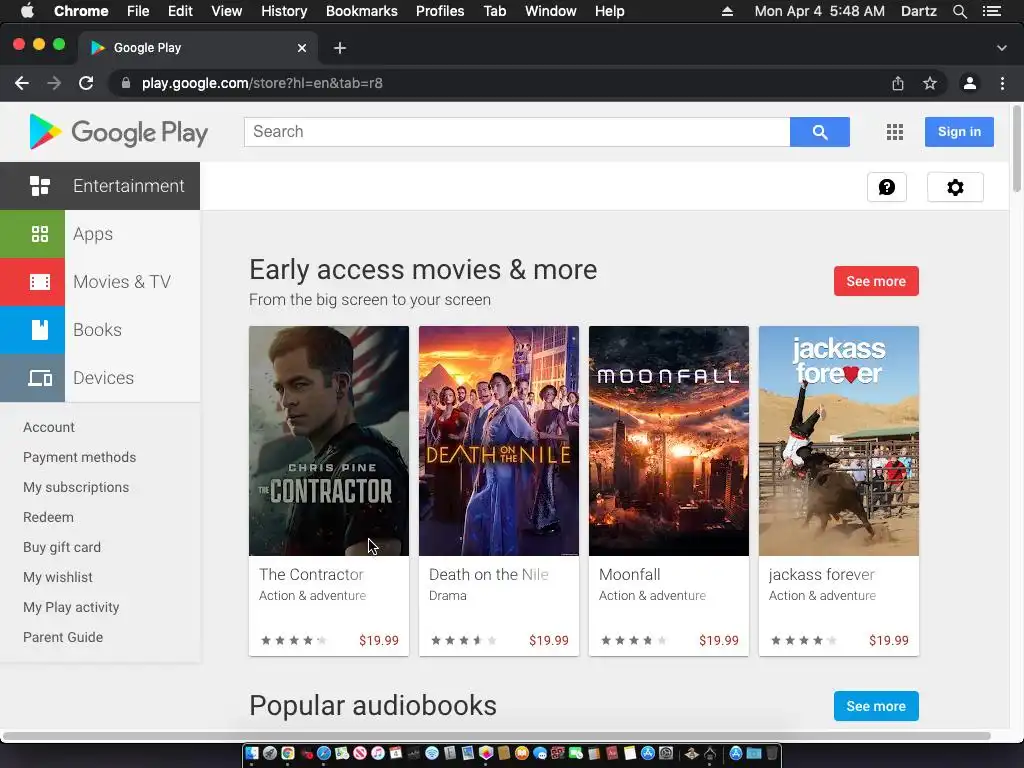Screen dimensions: 1024x768
Task: Click the padlock site info icon
Action: pos(126,83)
